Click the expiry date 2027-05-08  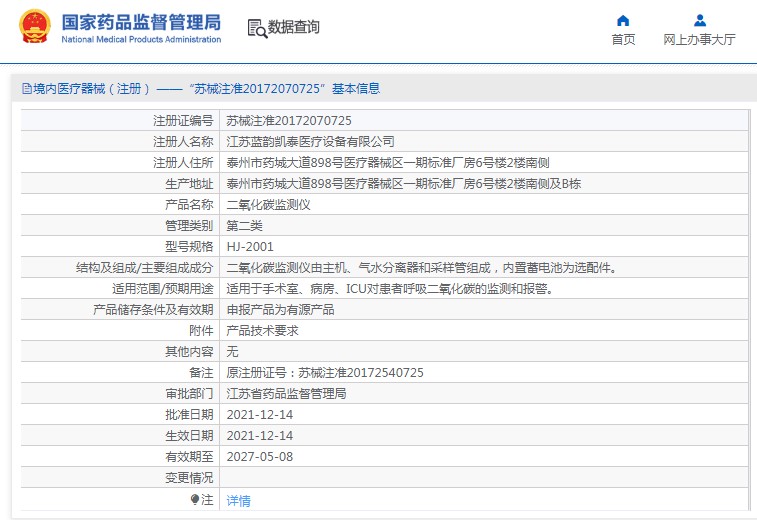pos(260,457)
